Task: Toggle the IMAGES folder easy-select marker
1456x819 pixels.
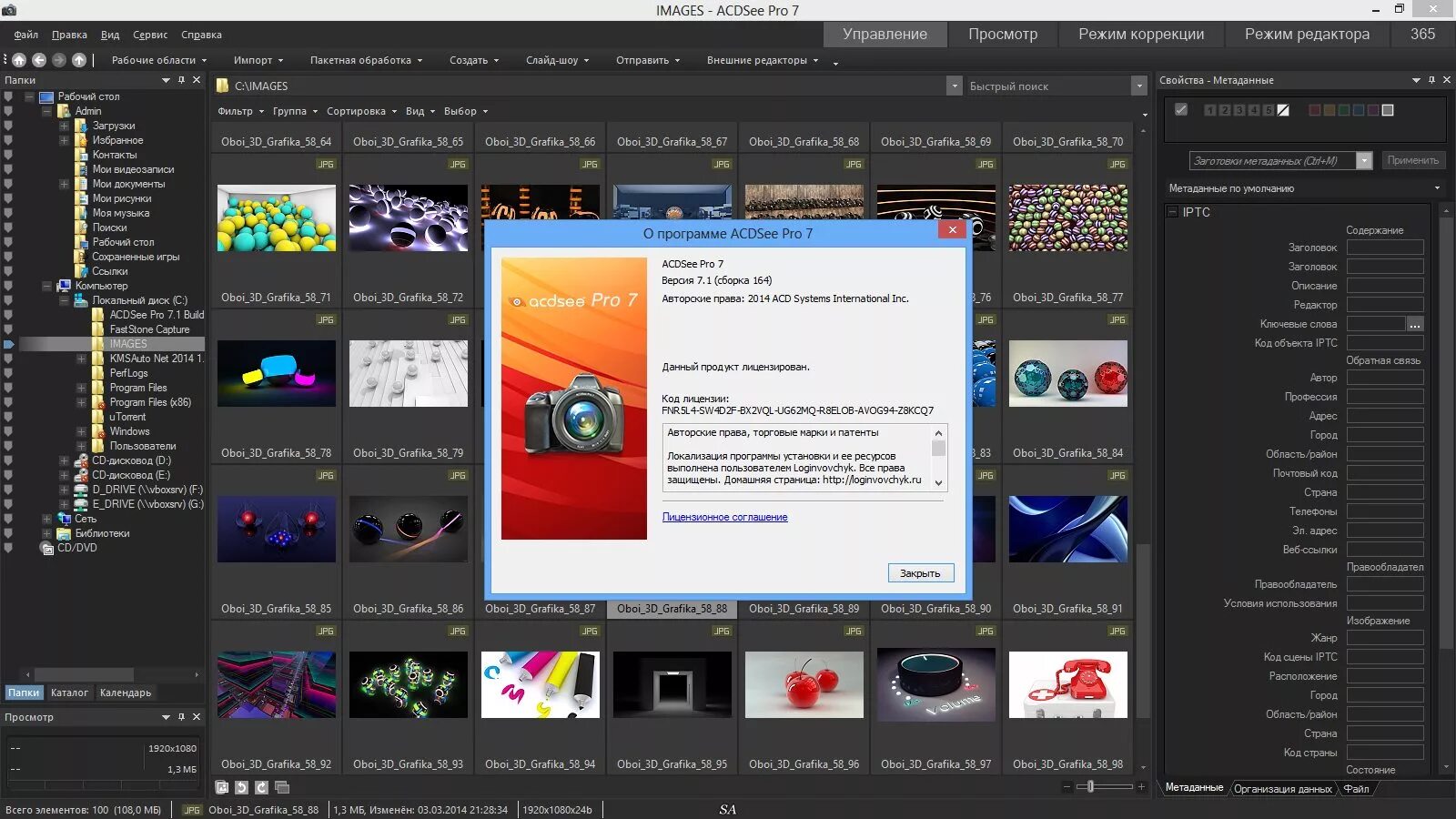Action: (9, 344)
